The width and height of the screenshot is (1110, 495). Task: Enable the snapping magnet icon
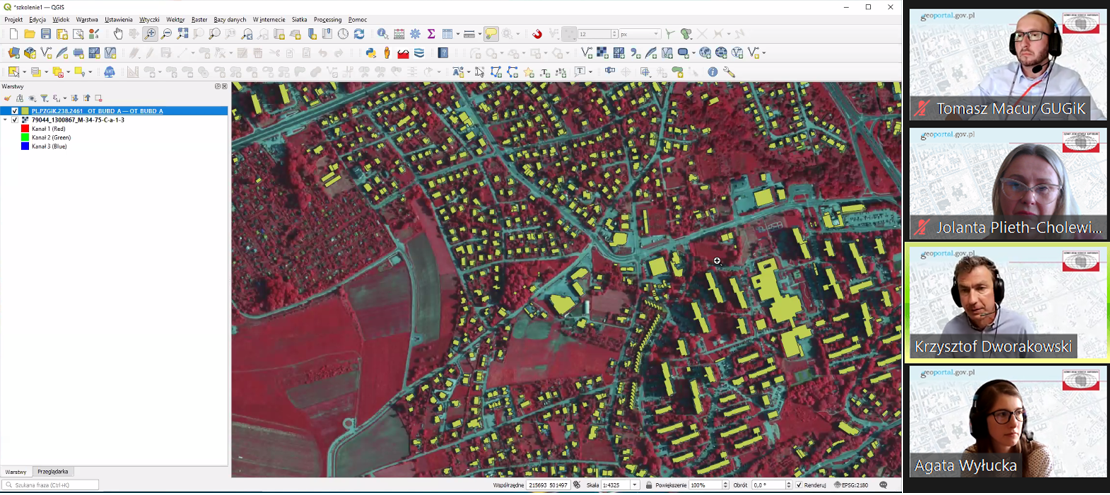pos(537,34)
